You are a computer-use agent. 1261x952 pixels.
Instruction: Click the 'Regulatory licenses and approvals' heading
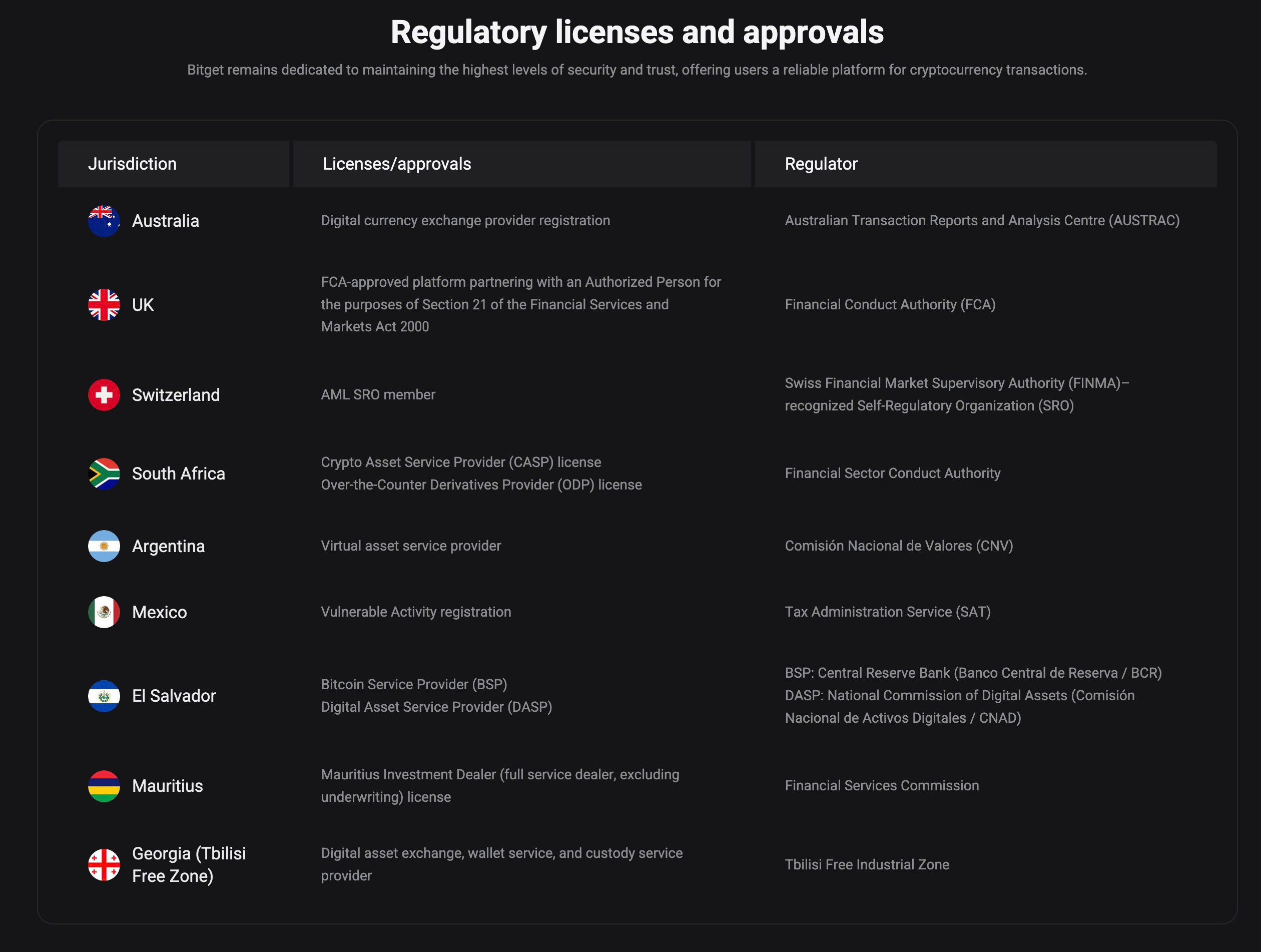(x=637, y=32)
